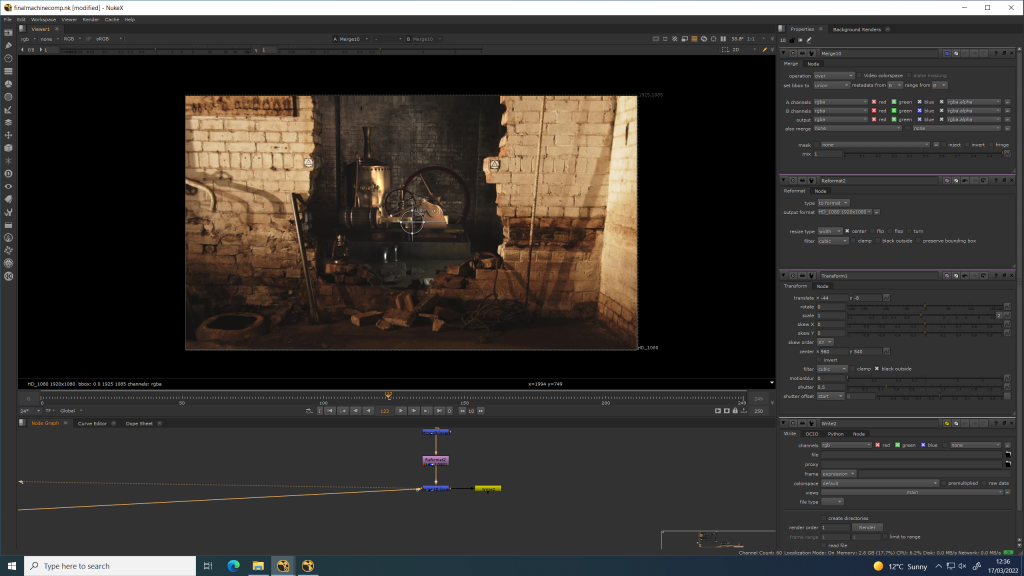
Task: Open the Channel nodes menu
Action: tap(8, 72)
